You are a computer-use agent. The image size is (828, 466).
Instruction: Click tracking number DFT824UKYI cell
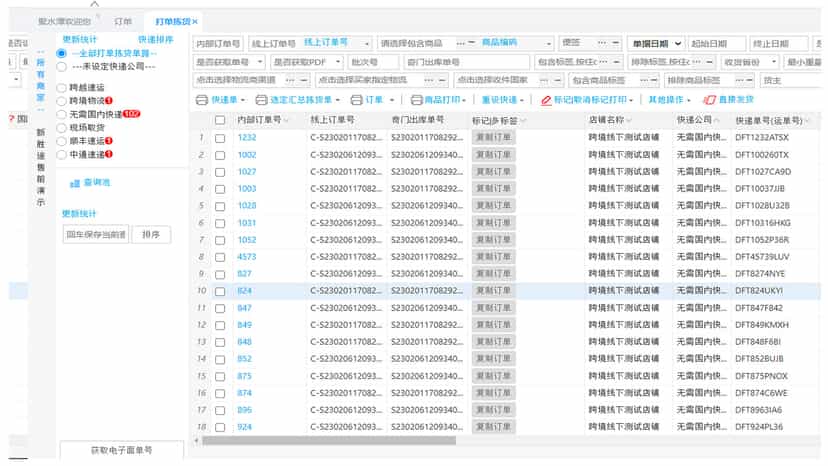(759, 291)
